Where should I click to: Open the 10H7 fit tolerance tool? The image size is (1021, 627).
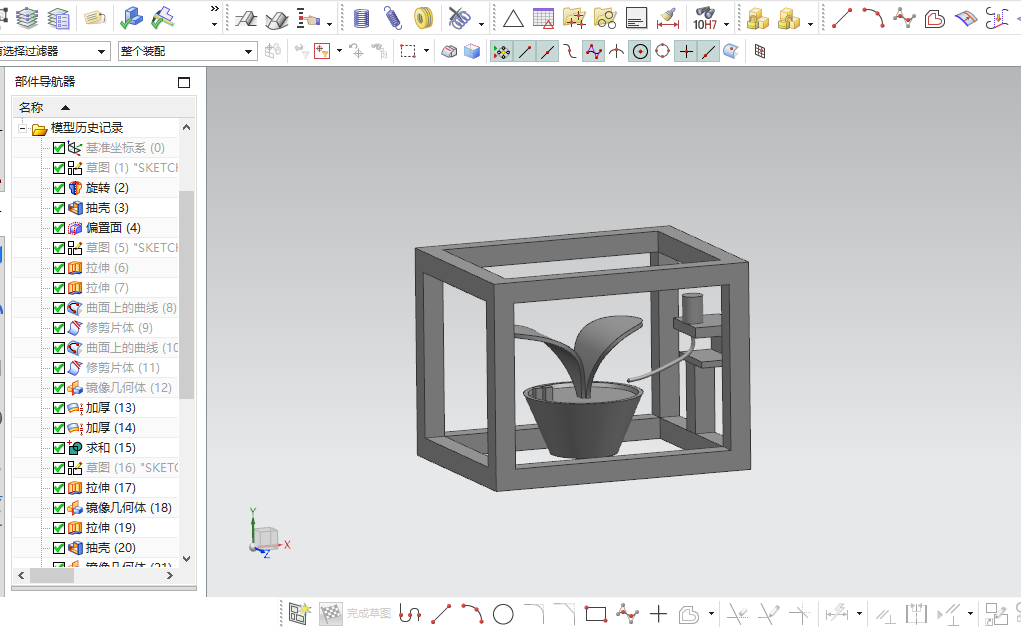(705, 18)
